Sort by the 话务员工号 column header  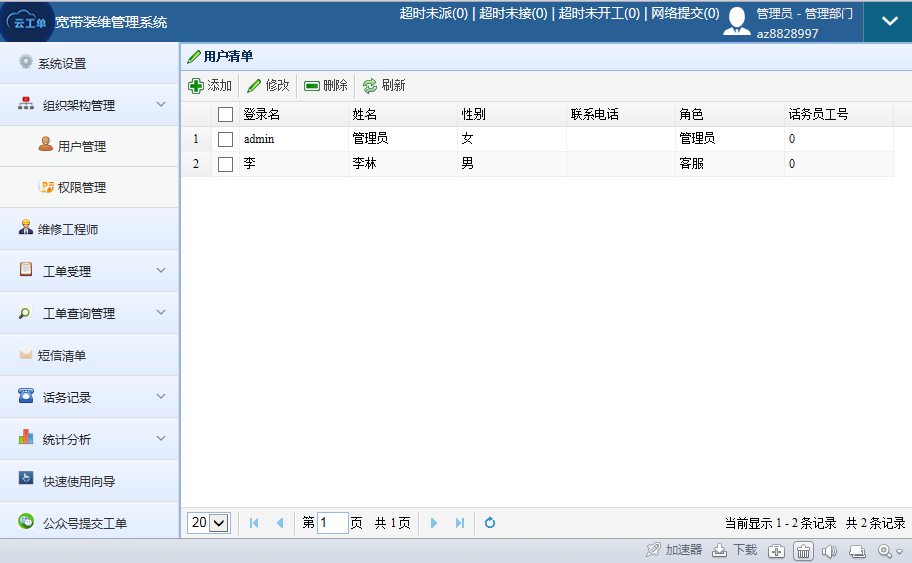[x=839, y=115]
